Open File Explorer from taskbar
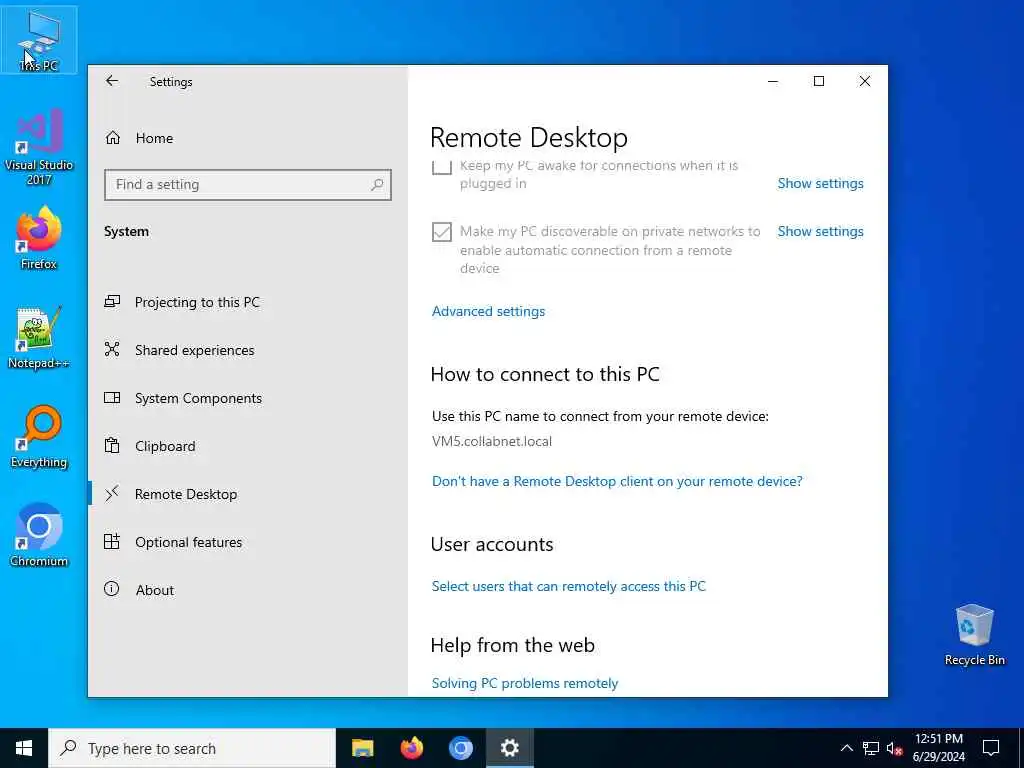 [x=362, y=748]
